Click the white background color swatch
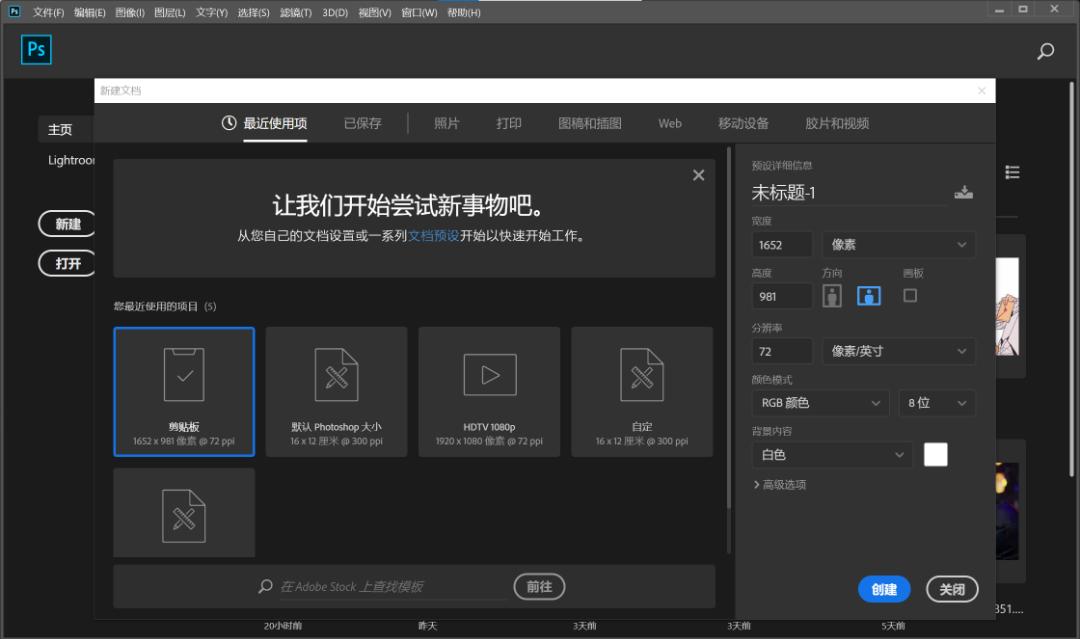 [x=935, y=454]
